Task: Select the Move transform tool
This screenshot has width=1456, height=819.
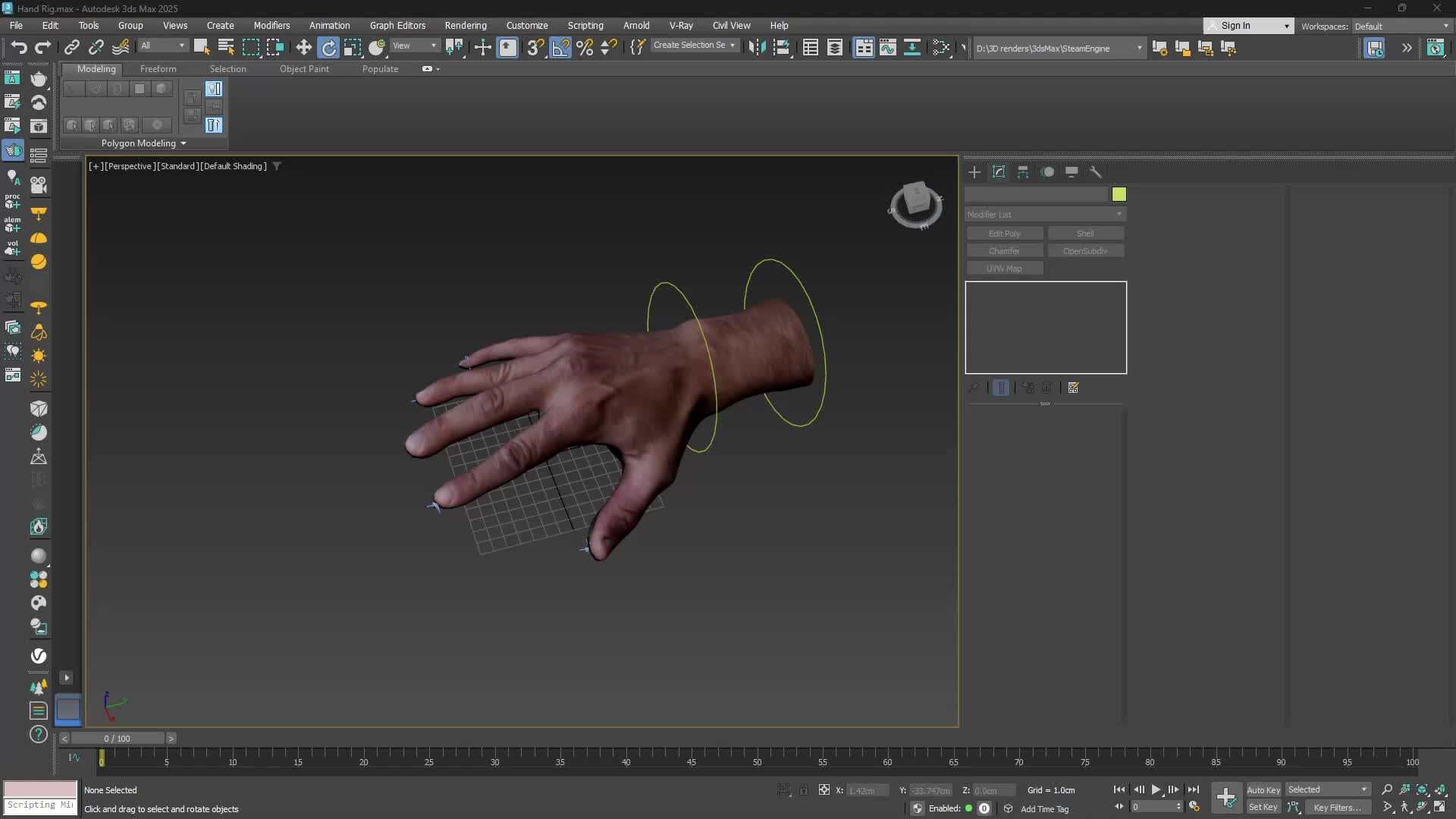Action: (x=303, y=47)
